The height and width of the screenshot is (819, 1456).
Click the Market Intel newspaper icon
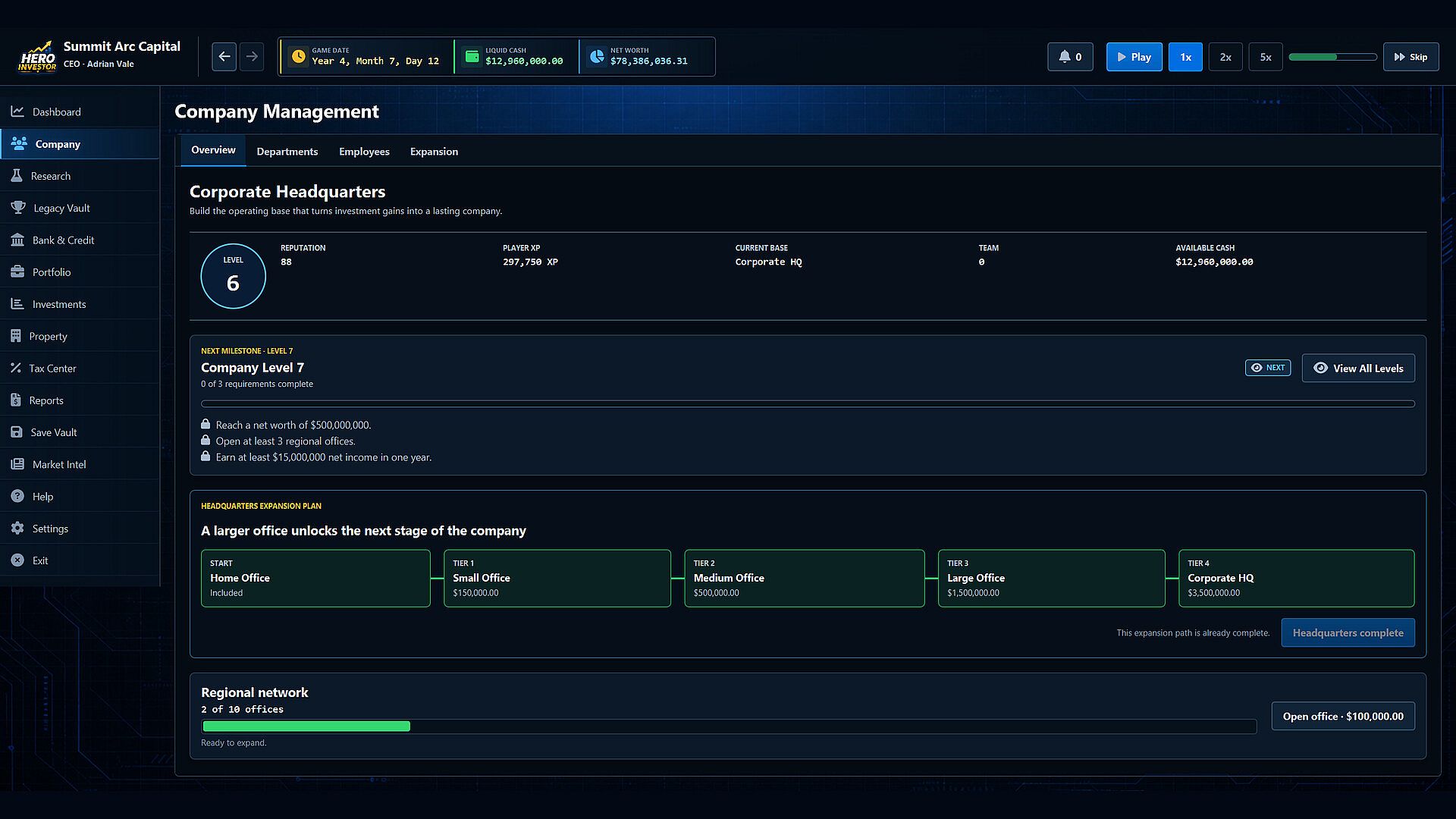pyautogui.click(x=17, y=464)
